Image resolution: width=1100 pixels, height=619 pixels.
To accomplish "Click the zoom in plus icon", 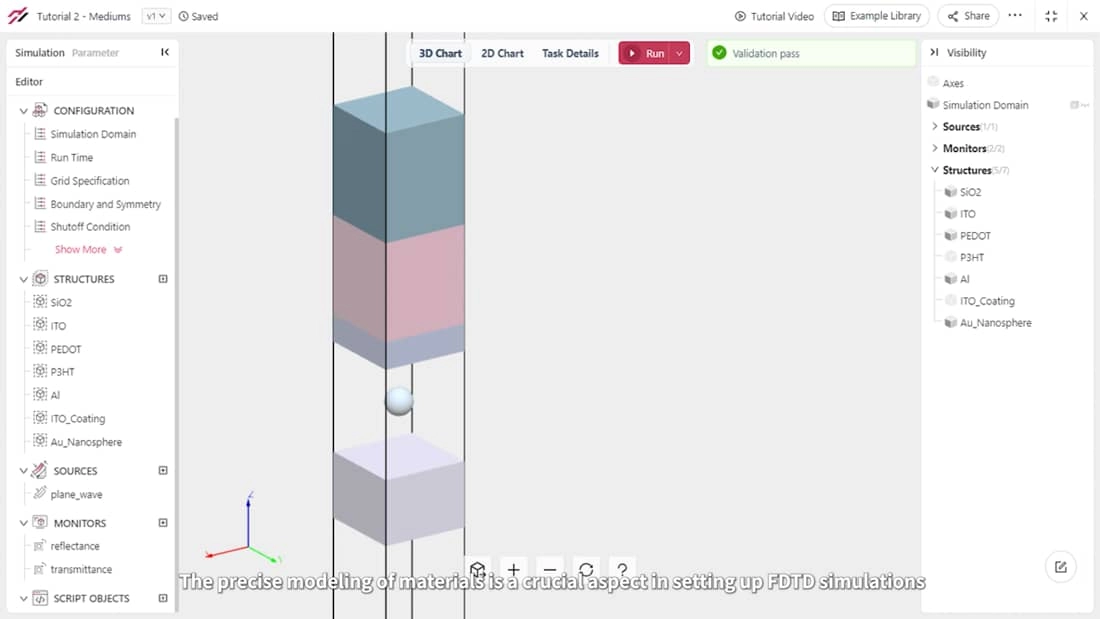I will (x=514, y=569).
